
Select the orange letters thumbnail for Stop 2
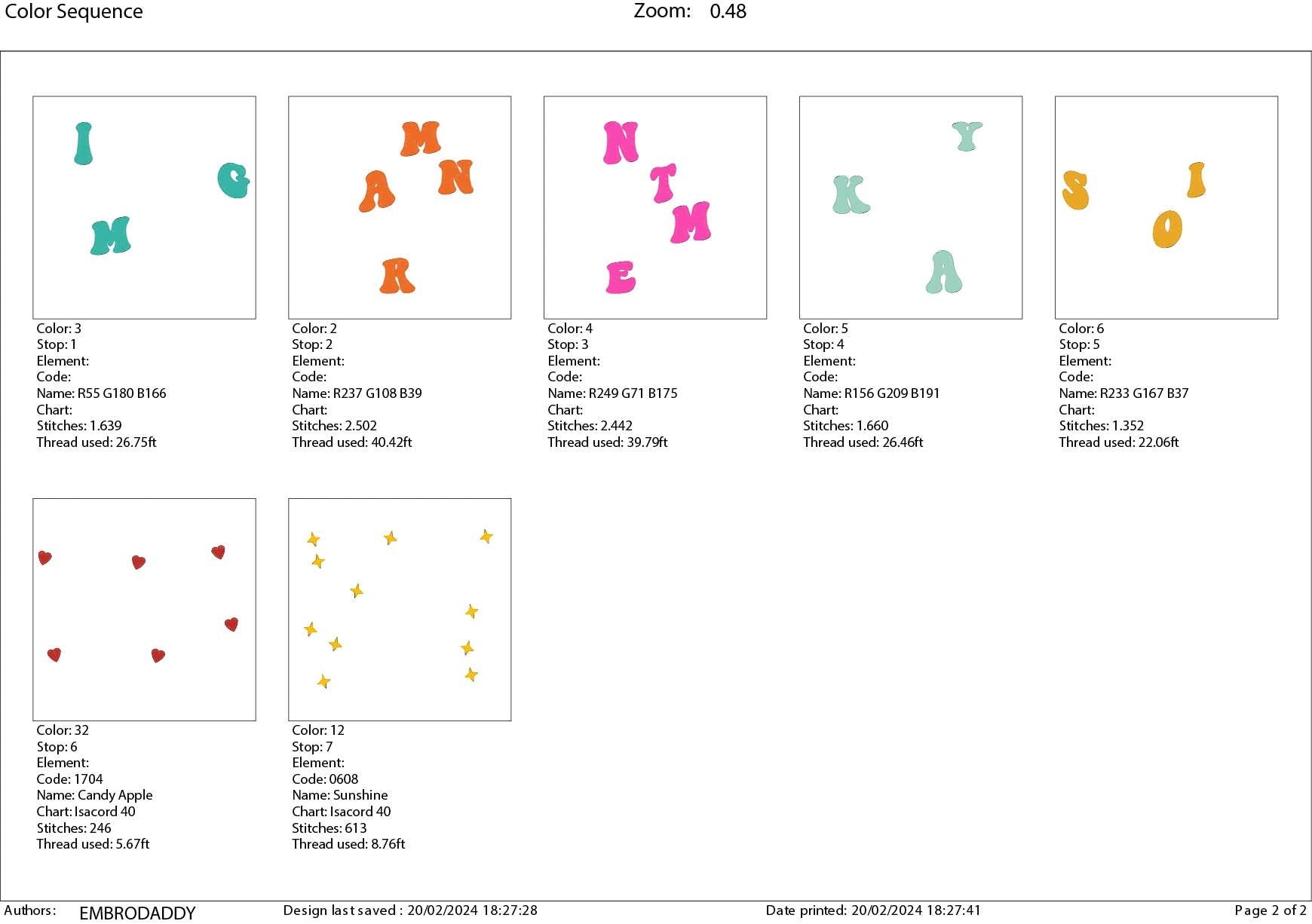[400, 207]
